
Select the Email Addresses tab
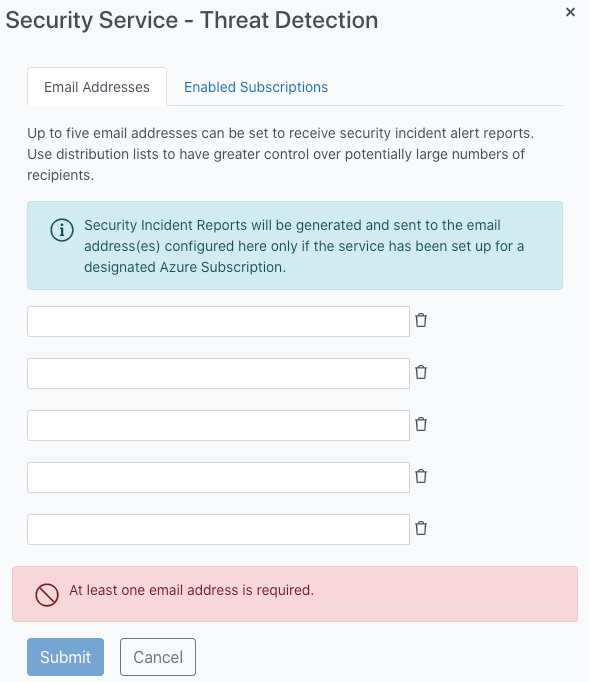click(x=97, y=87)
